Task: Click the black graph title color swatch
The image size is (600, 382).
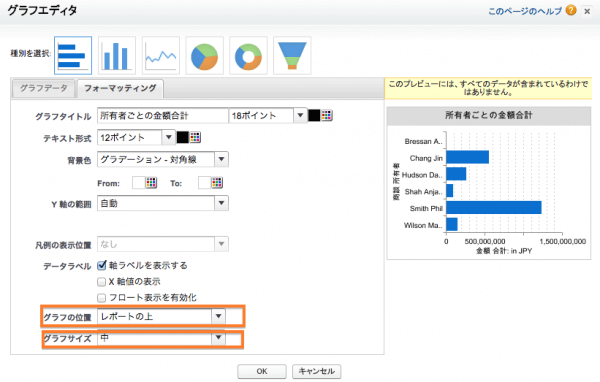Action: pyautogui.click(x=314, y=116)
